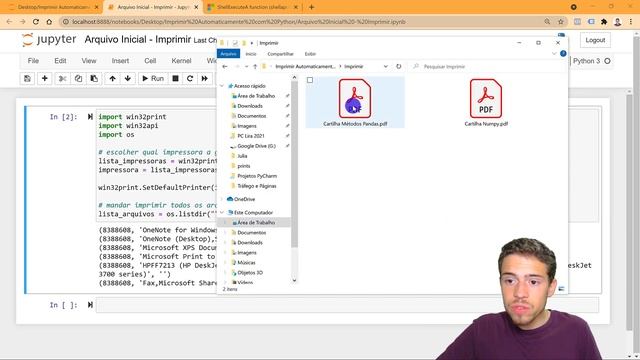The width and height of the screenshot is (640, 360).
Task: Click the Run button
Action: [x=153, y=78]
